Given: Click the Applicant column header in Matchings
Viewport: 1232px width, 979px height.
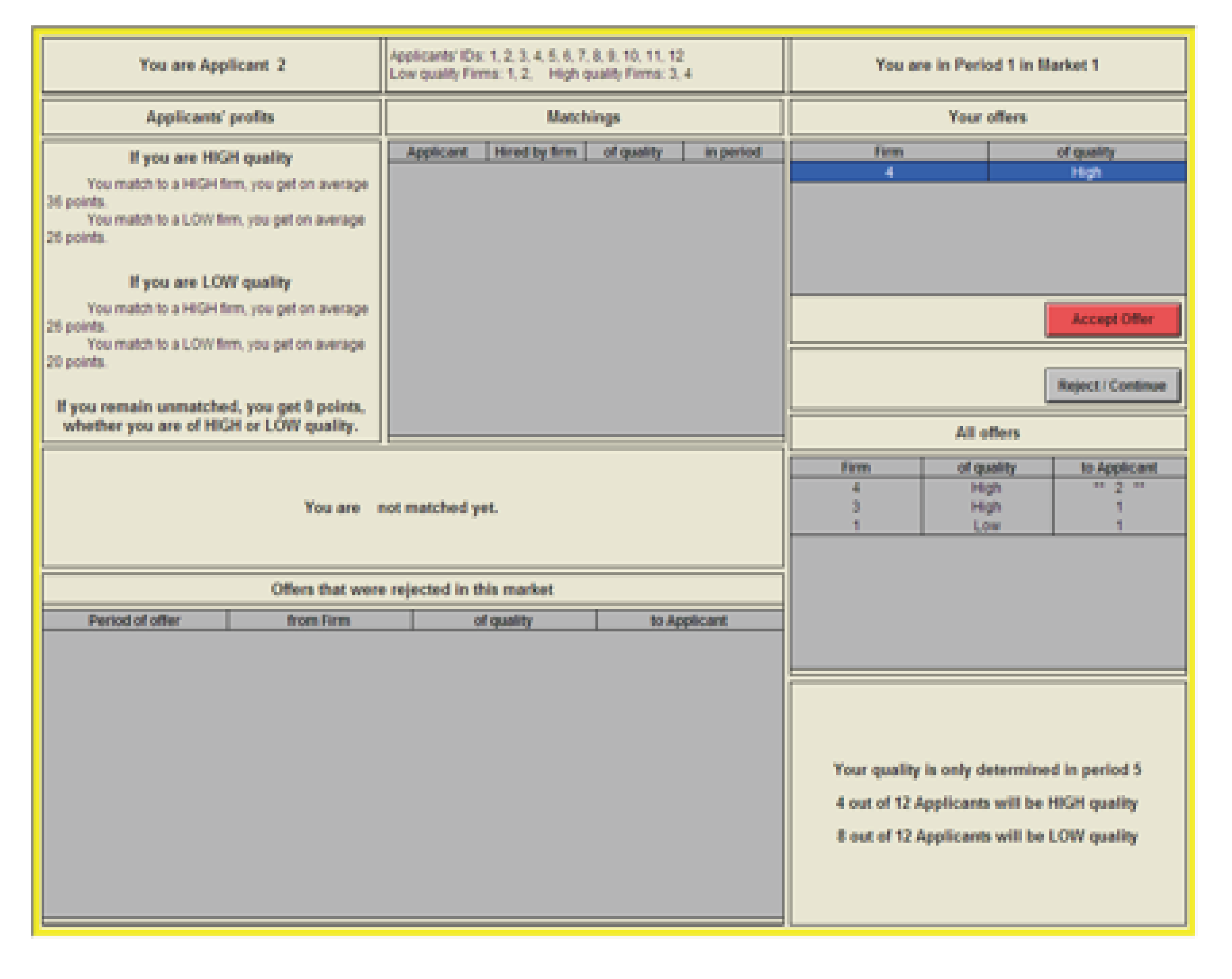Looking at the screenshot, I should point(437,151).
